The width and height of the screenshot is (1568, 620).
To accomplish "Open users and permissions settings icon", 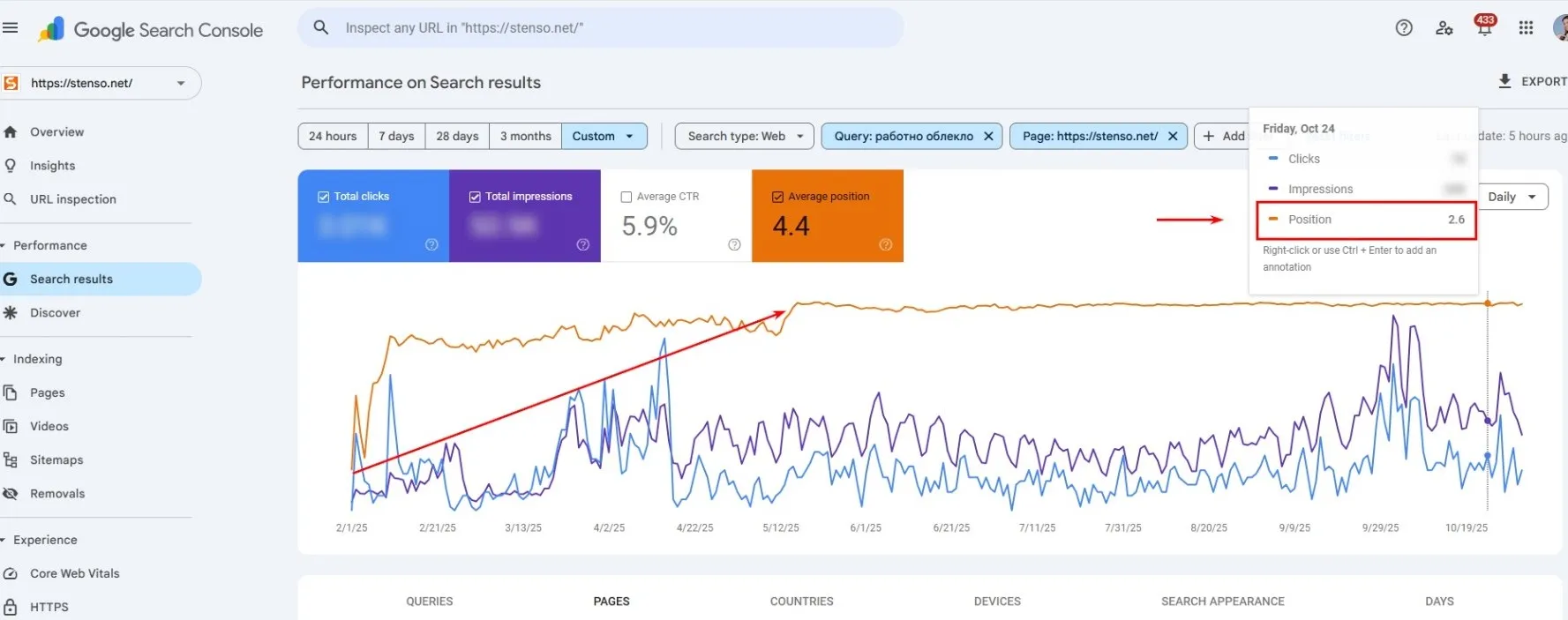I will [1444, 28].
